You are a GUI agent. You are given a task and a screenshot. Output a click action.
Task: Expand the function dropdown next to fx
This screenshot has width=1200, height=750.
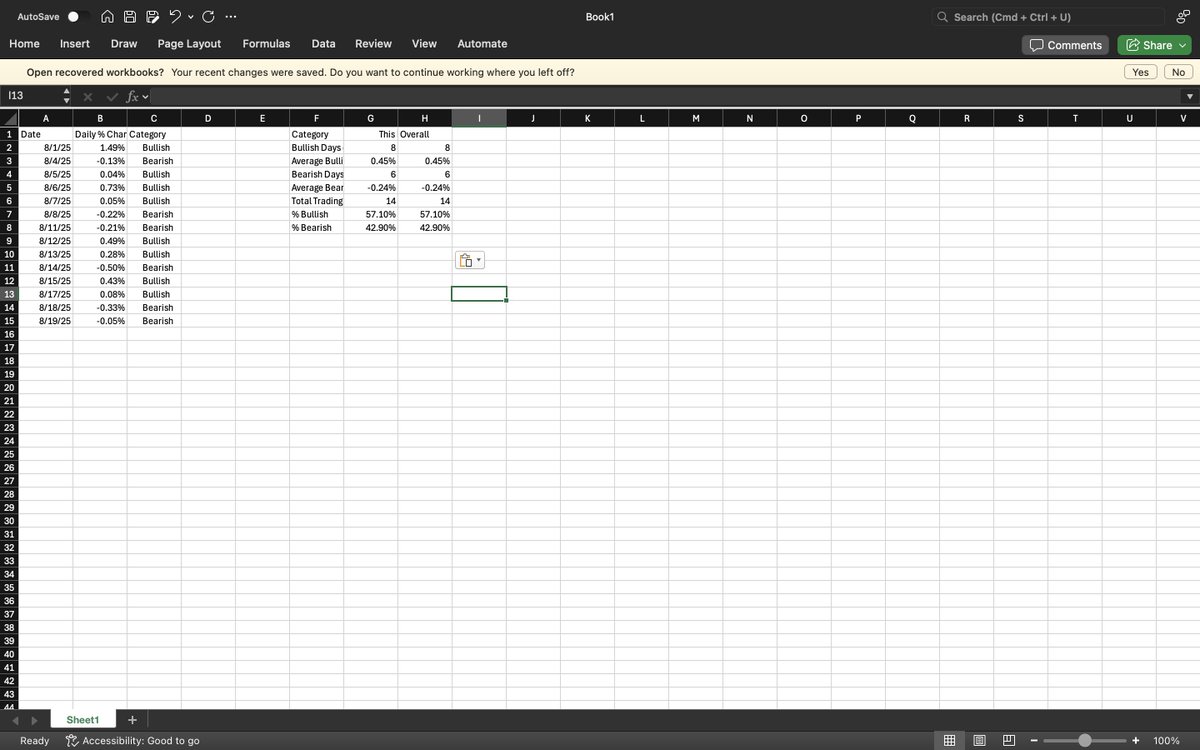(x=145, y=96)
